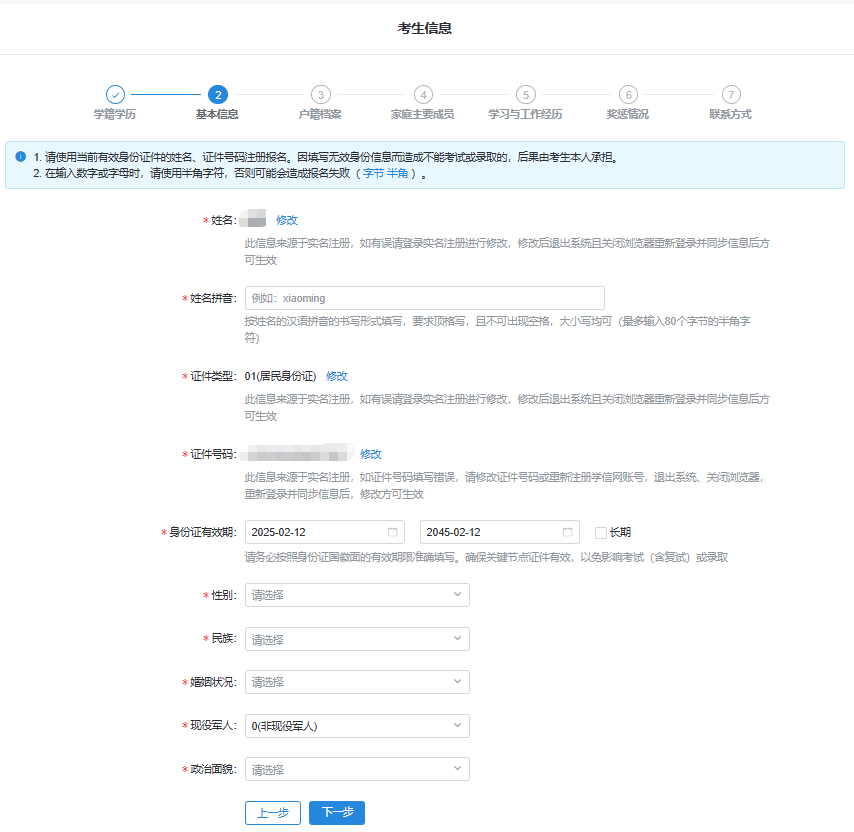Click step 6 circle for 奖惩情况

pyautogui.click(x=629, y=95)
